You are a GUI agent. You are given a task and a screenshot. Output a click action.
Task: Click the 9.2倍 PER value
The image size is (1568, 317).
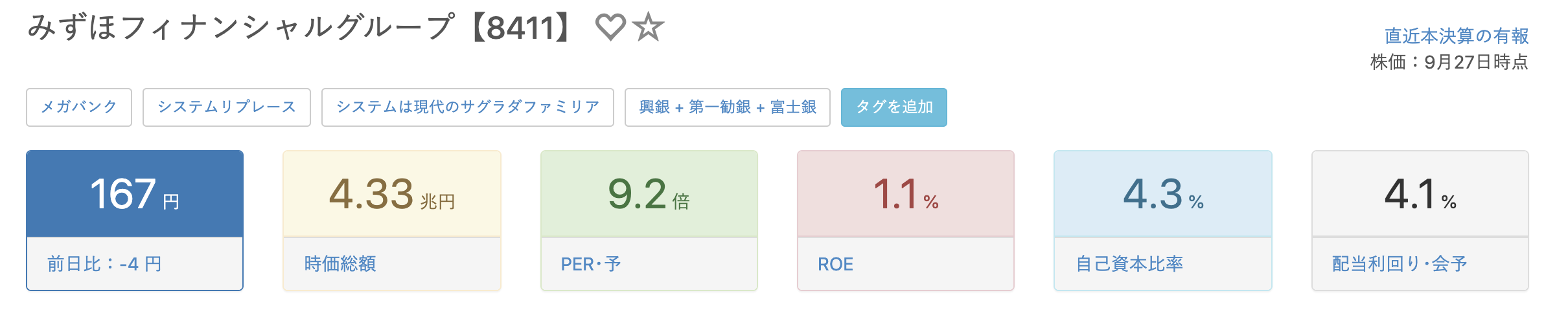[x=649, y=194]
